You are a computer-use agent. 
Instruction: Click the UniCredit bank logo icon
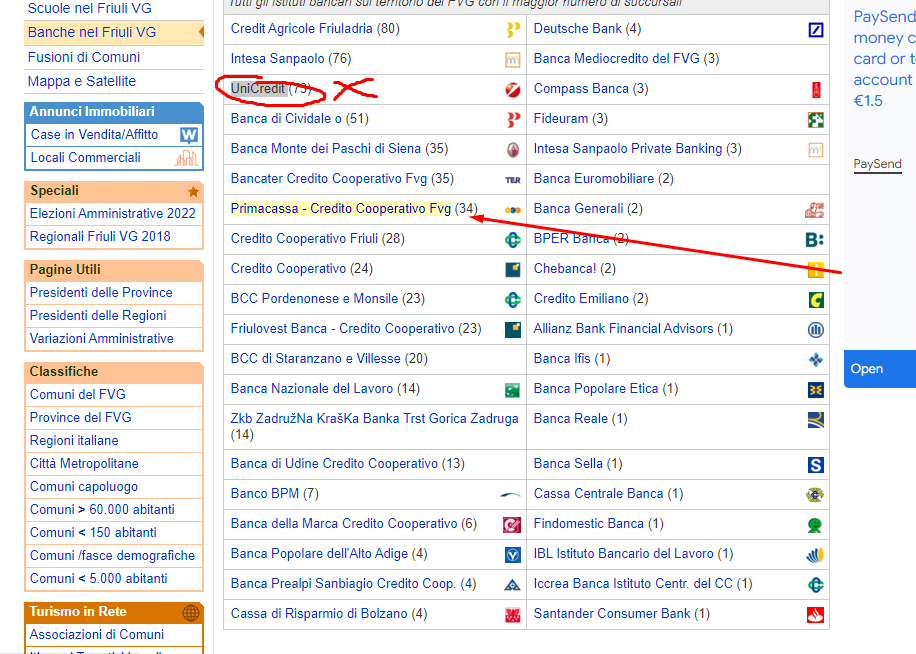click(x=513, y=90)
